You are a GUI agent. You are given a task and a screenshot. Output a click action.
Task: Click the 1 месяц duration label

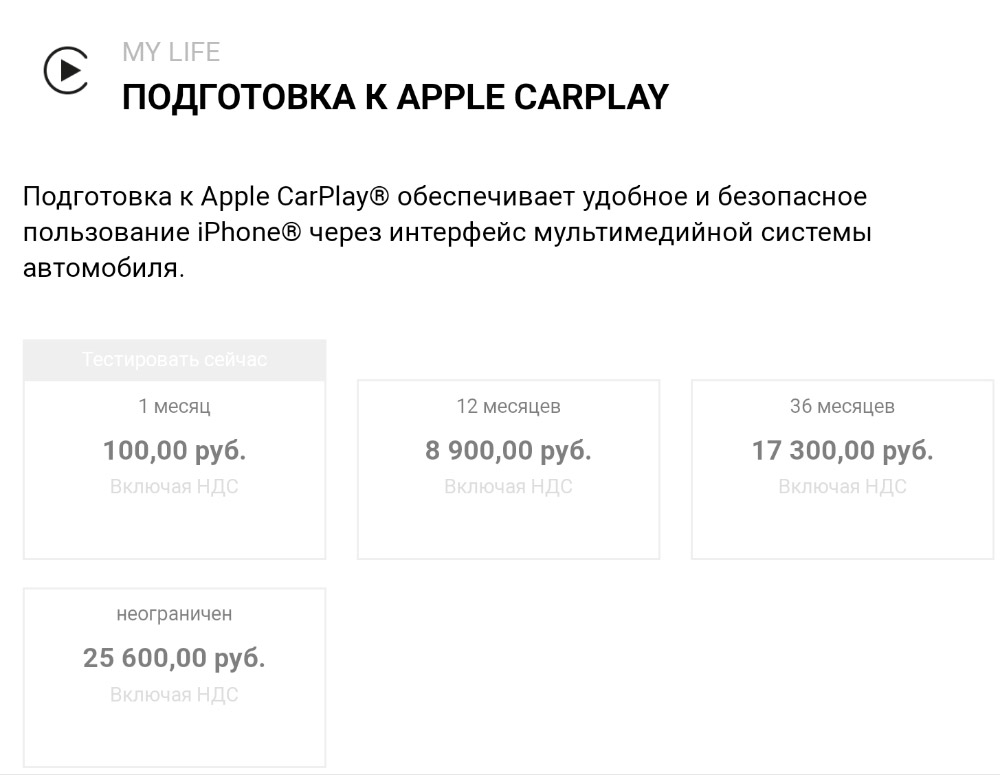click(x=174, y=406)
